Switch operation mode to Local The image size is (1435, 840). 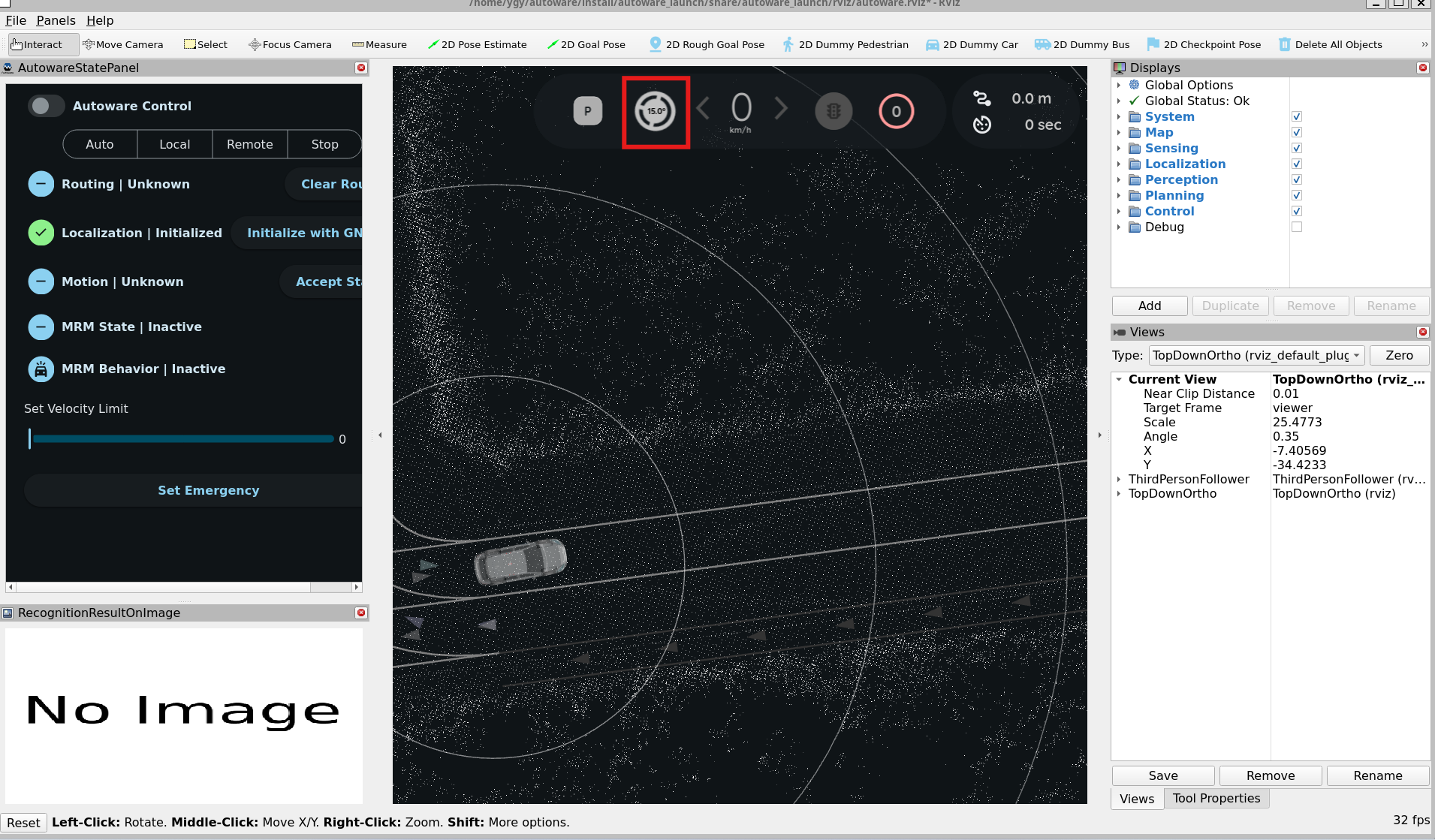[175, 144]
